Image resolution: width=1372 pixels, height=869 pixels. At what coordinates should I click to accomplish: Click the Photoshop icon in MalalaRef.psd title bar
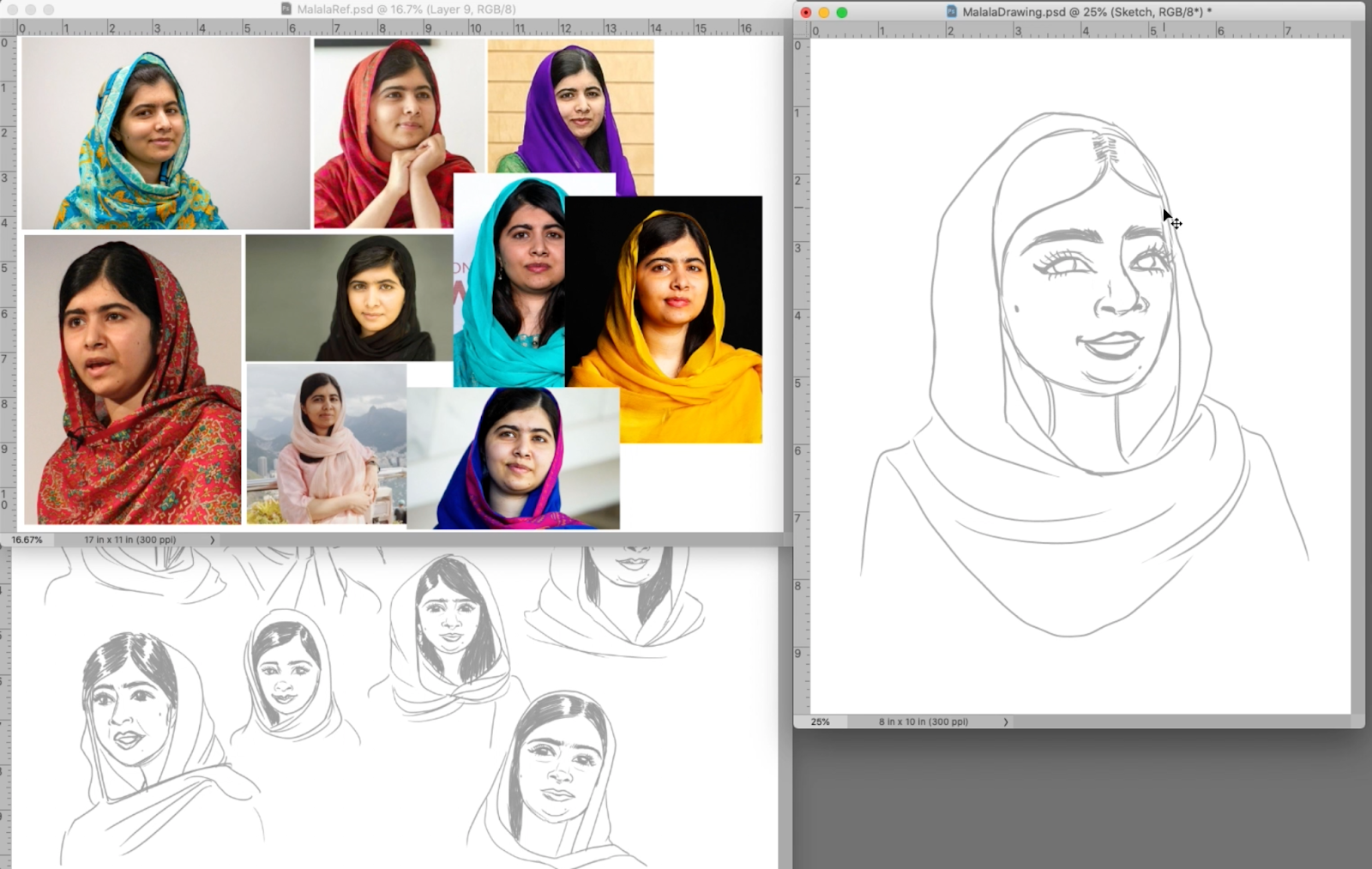coord(286,8)
